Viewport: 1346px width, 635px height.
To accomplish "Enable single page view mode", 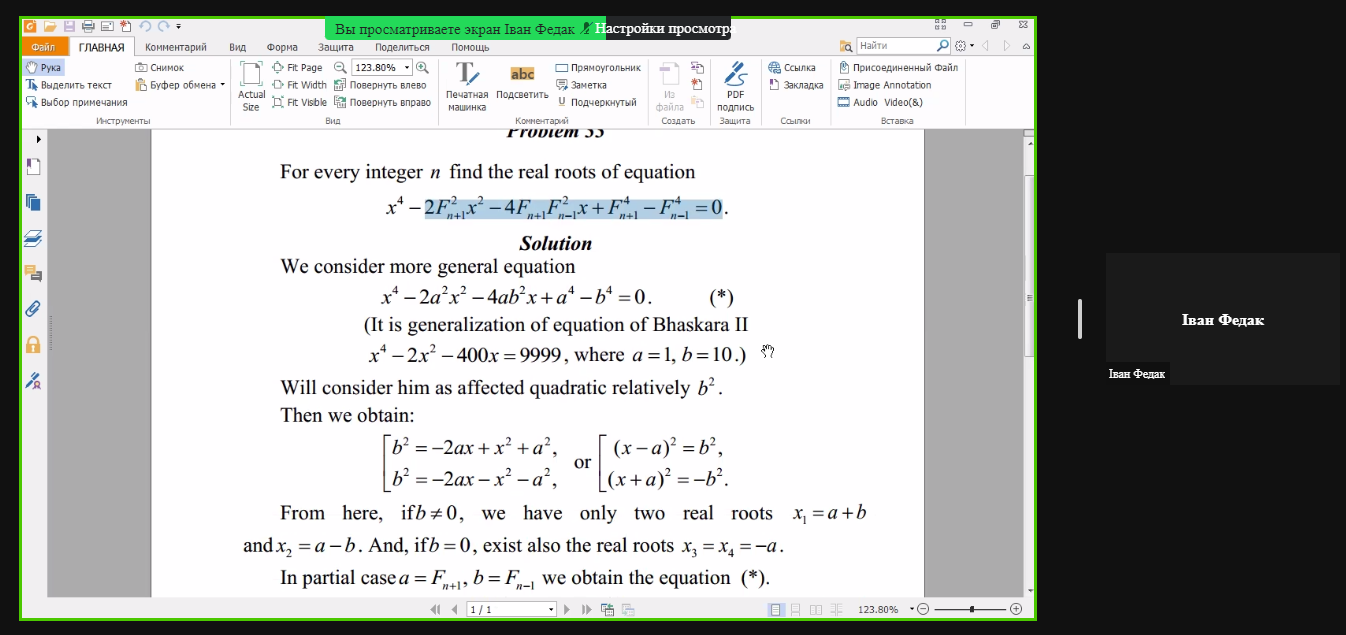I will tap(776, 609).
